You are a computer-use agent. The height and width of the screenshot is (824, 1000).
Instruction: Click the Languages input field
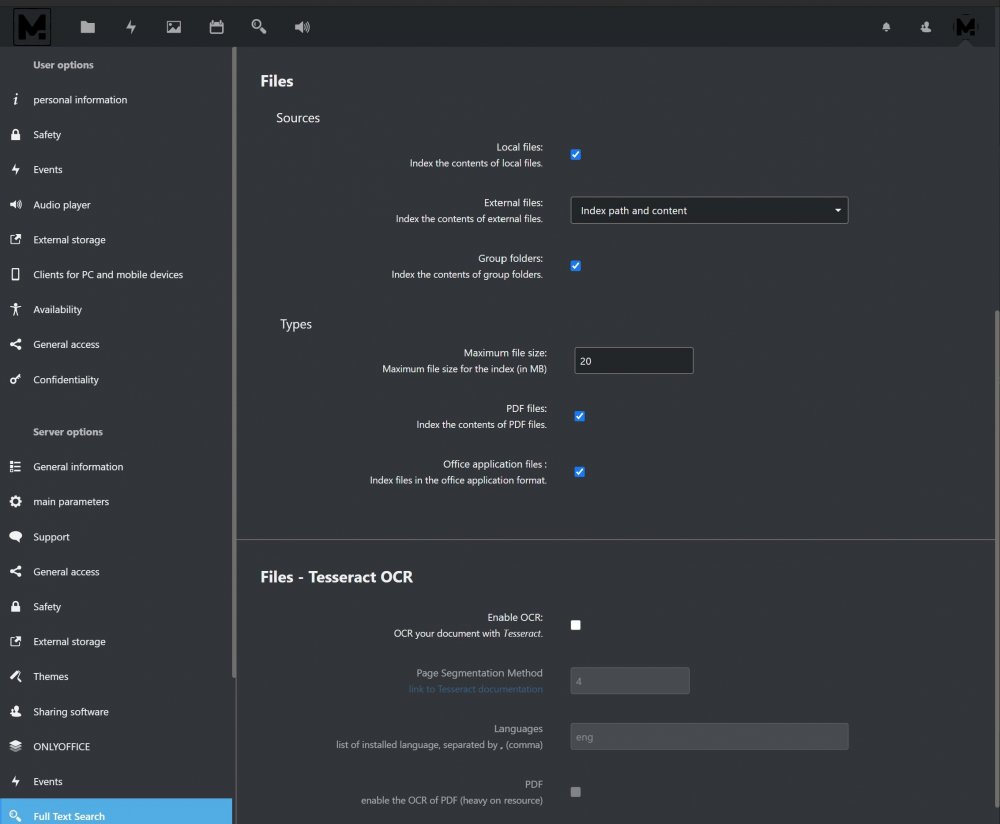click(709, 737)
